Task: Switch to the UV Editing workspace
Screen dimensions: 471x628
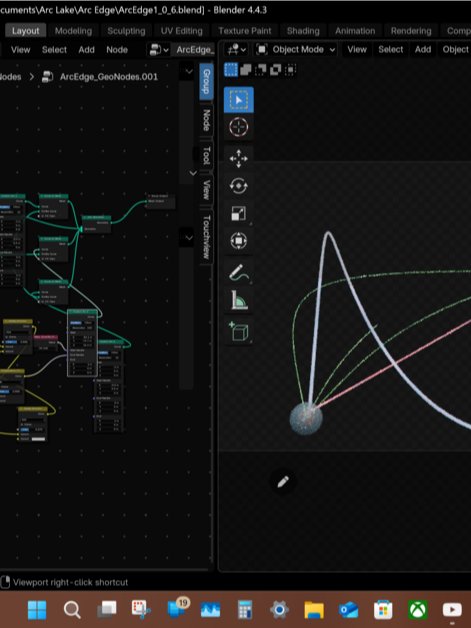Action: point(181,30)
